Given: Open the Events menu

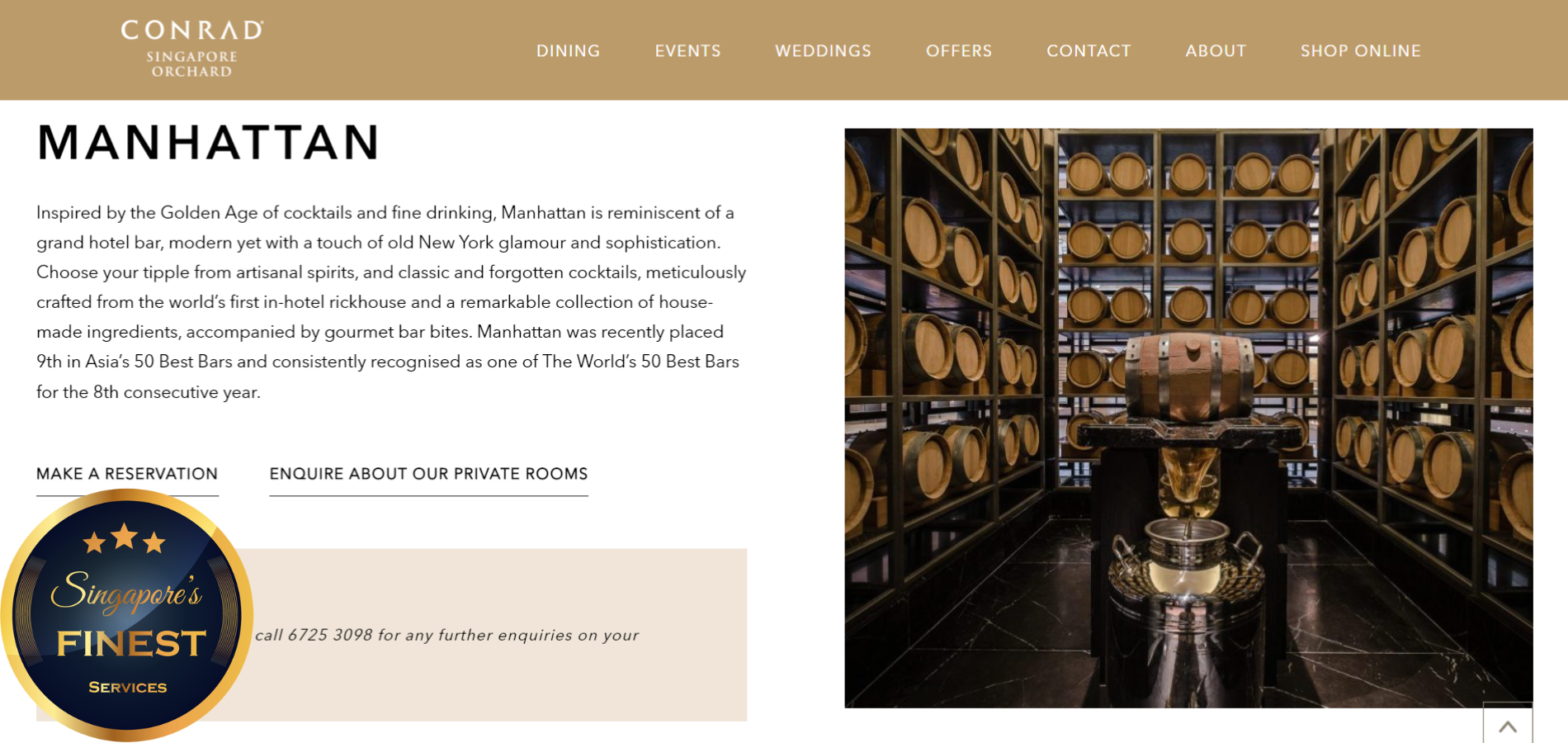Looking at the screenshot, I should point(687,51).
